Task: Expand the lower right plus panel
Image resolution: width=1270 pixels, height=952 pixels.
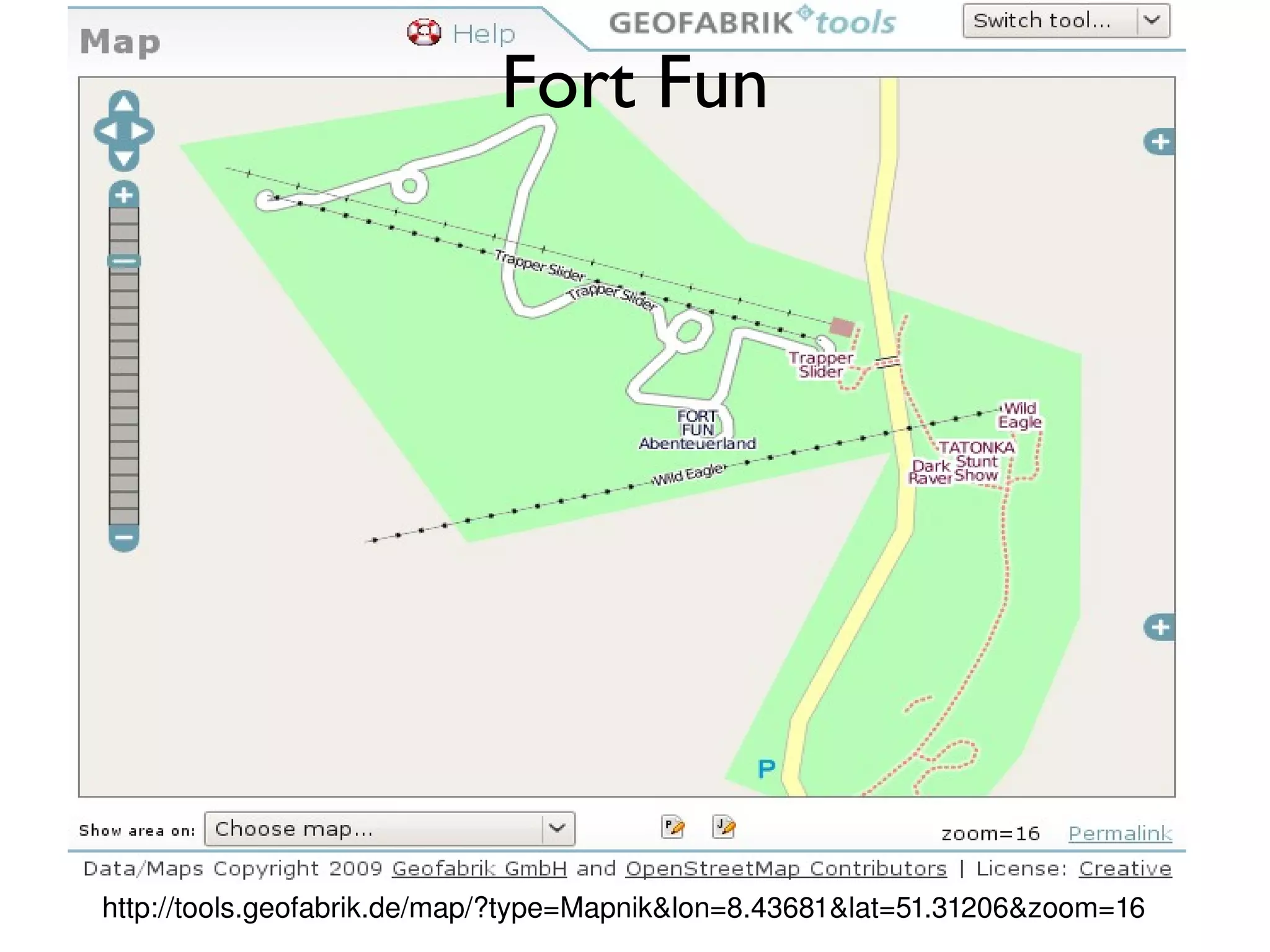Action: (x=1159, y=627)
